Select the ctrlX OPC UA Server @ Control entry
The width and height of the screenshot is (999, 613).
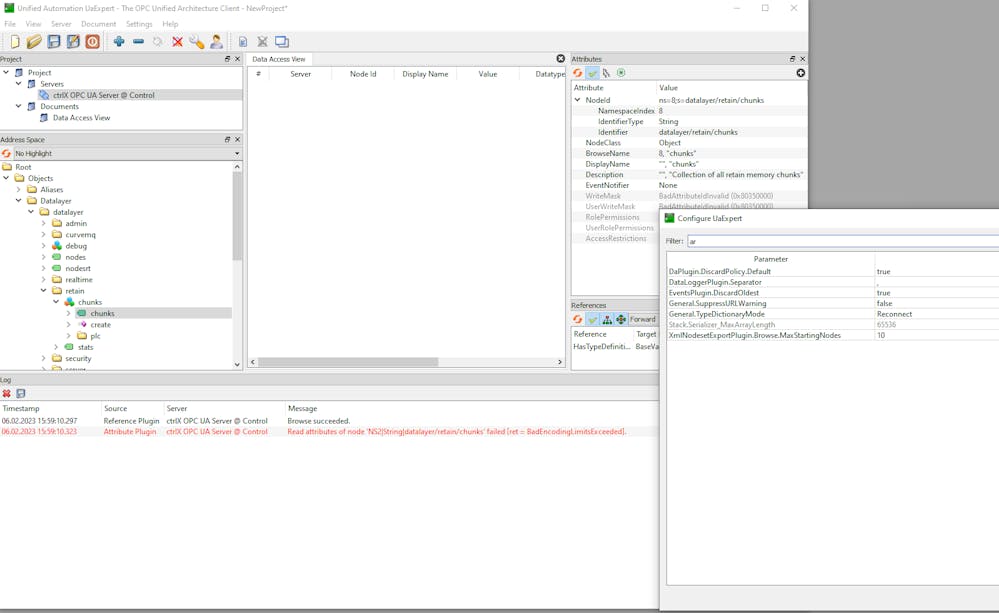pyautogui.click(x=103, y=95)
